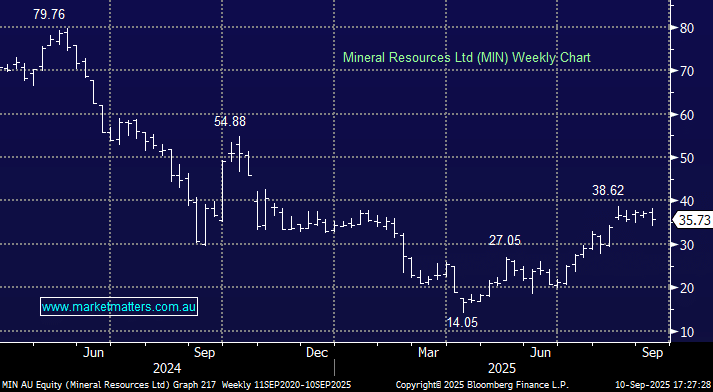
Task: Click the Mar date axis label
Action: (428, 352)
